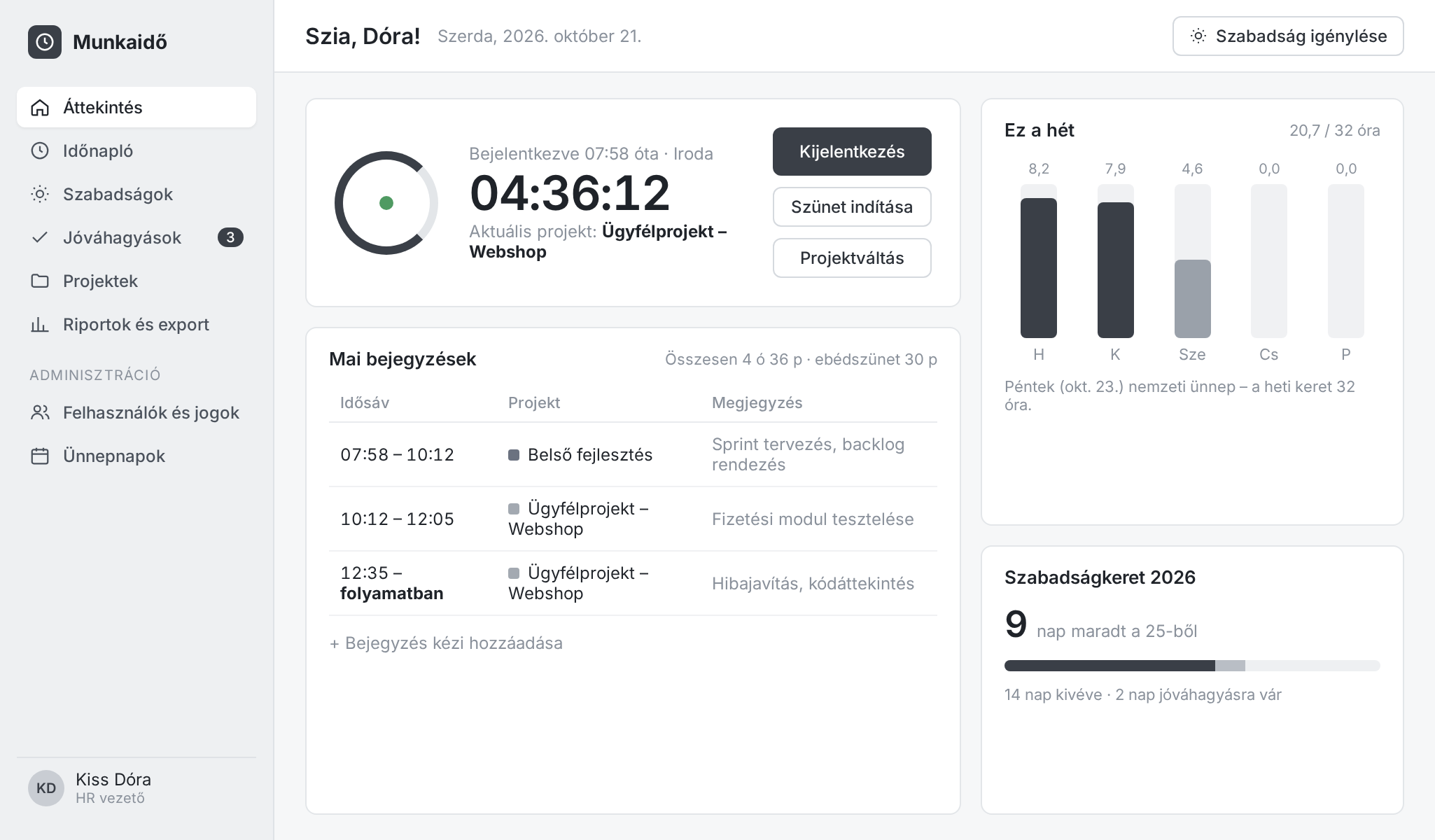1435x840 pixels.
Task: Open Felhasználók és jogok admin page
Action: tap(136, 412)
